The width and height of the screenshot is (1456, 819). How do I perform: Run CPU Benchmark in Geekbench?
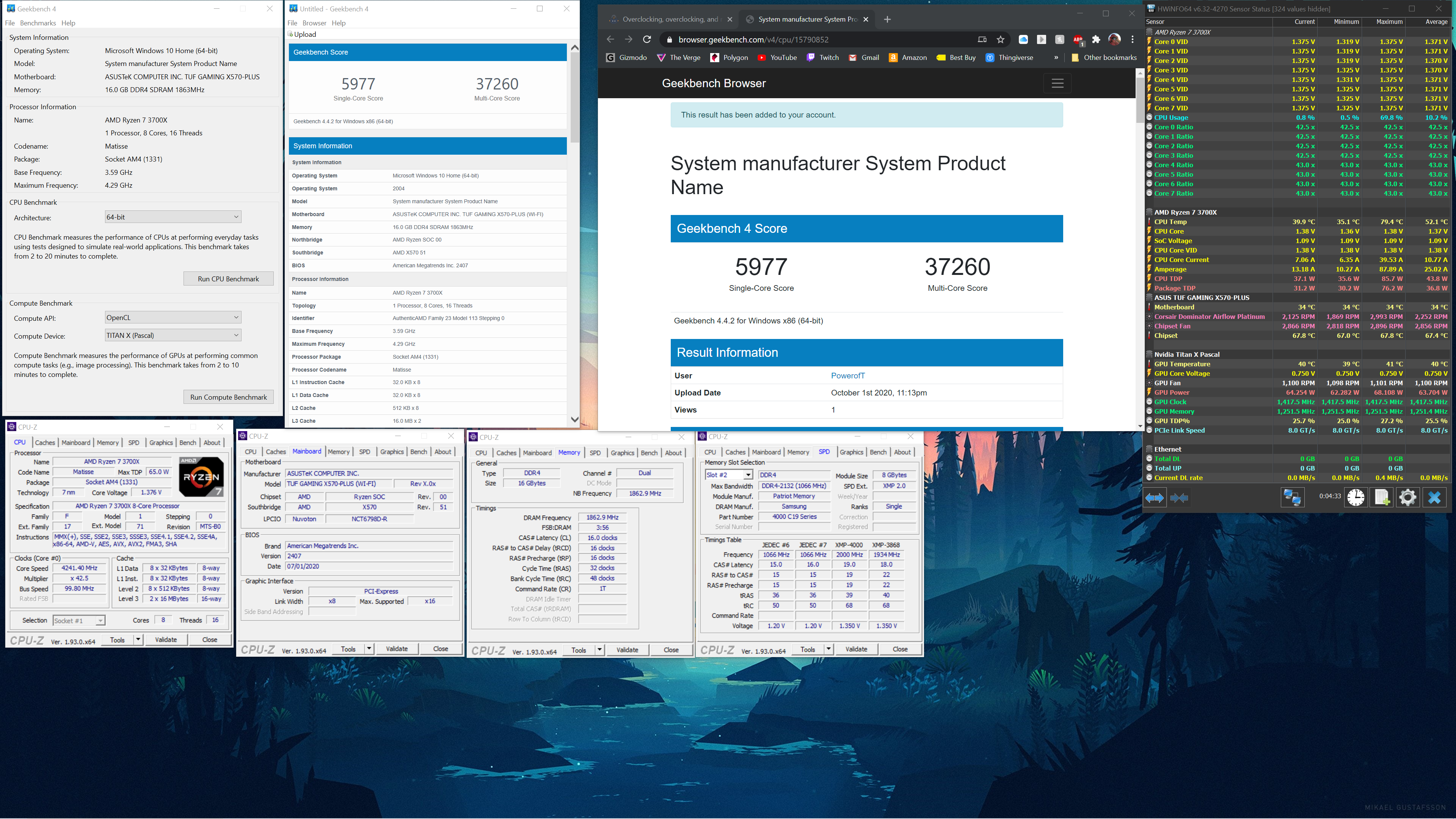coord(228,279)
